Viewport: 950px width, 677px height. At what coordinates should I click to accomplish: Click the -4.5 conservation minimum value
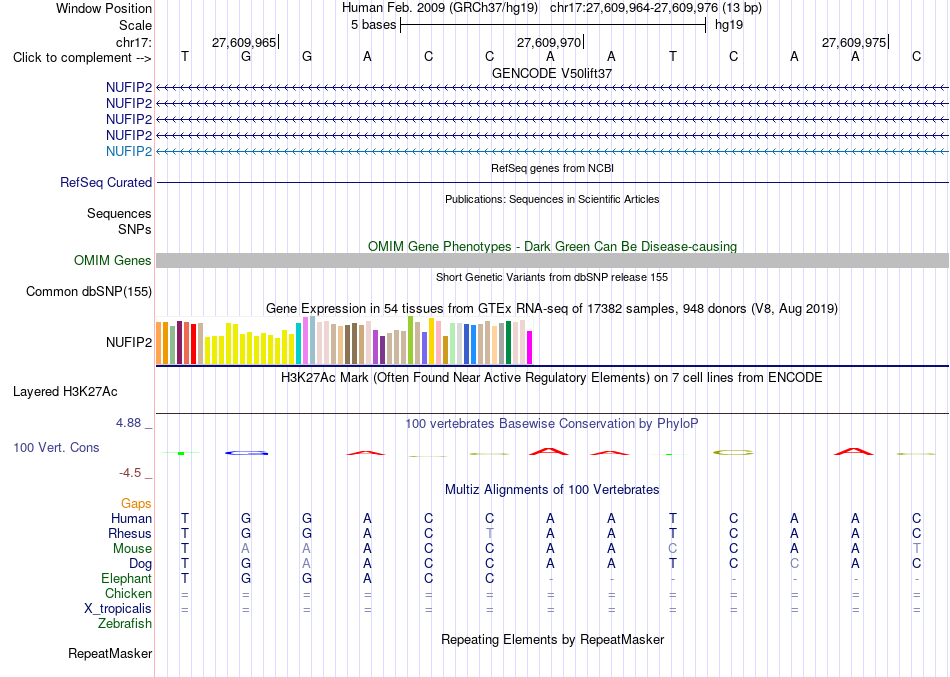[x=130, y=473]
